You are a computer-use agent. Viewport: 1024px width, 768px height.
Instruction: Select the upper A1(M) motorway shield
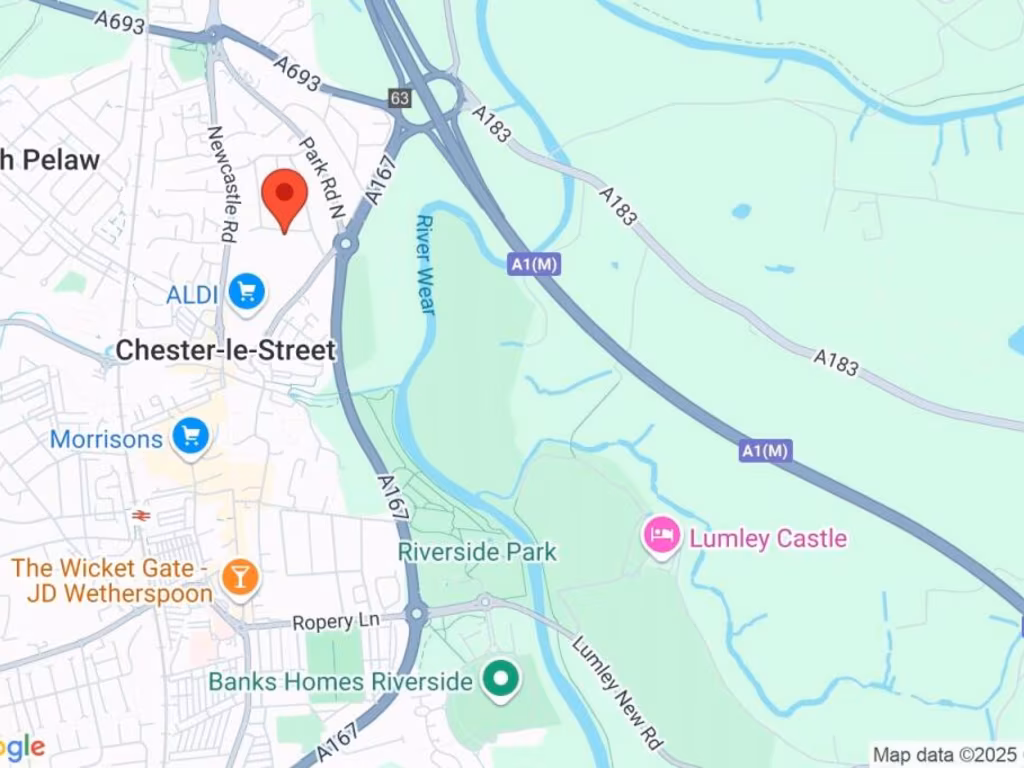[x=534, y=264]
